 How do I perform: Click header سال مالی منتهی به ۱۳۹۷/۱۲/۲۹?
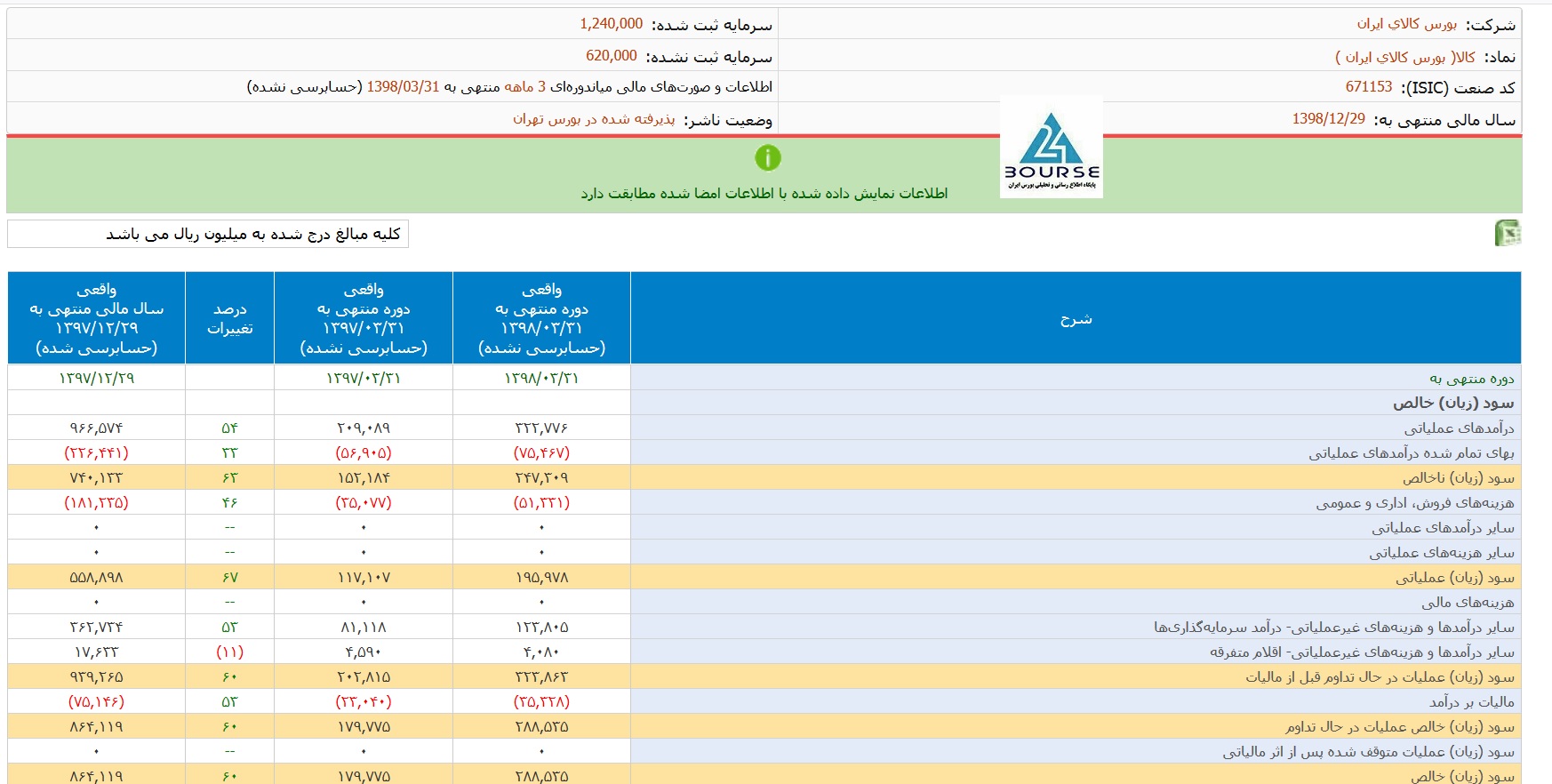[97, 318]
